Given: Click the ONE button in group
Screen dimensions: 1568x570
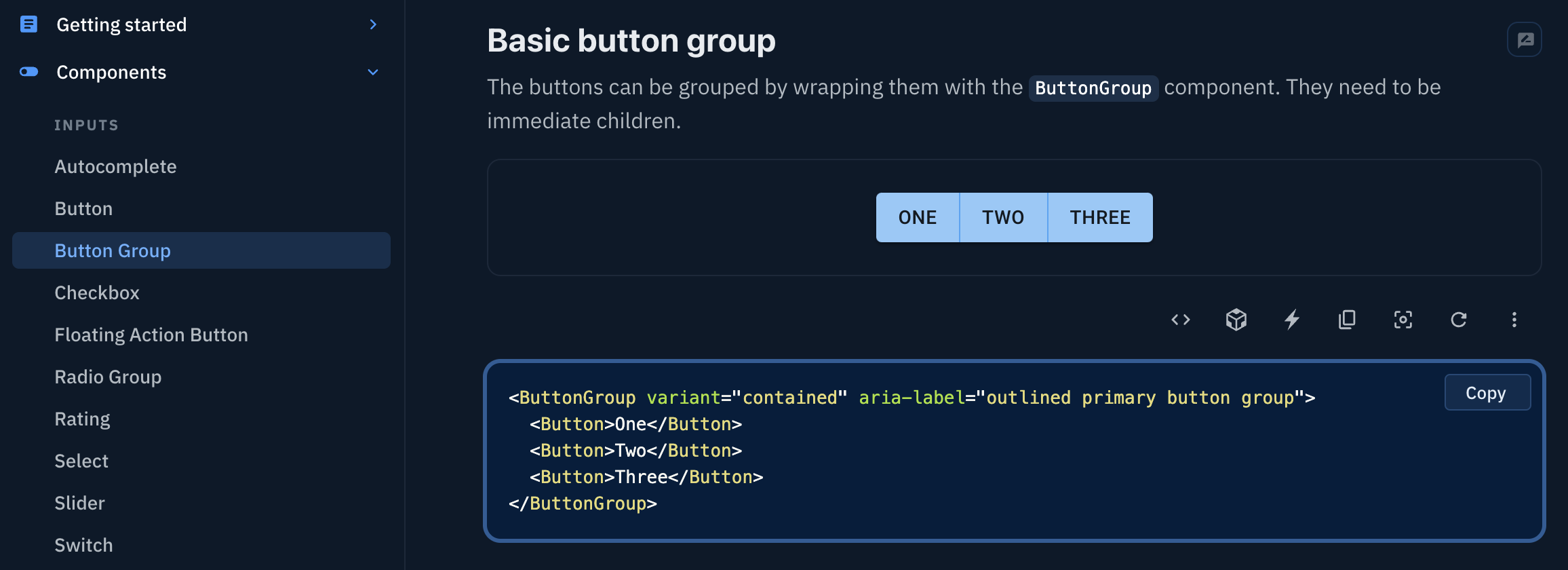Looking at the screenshot, I should (918, 217).
